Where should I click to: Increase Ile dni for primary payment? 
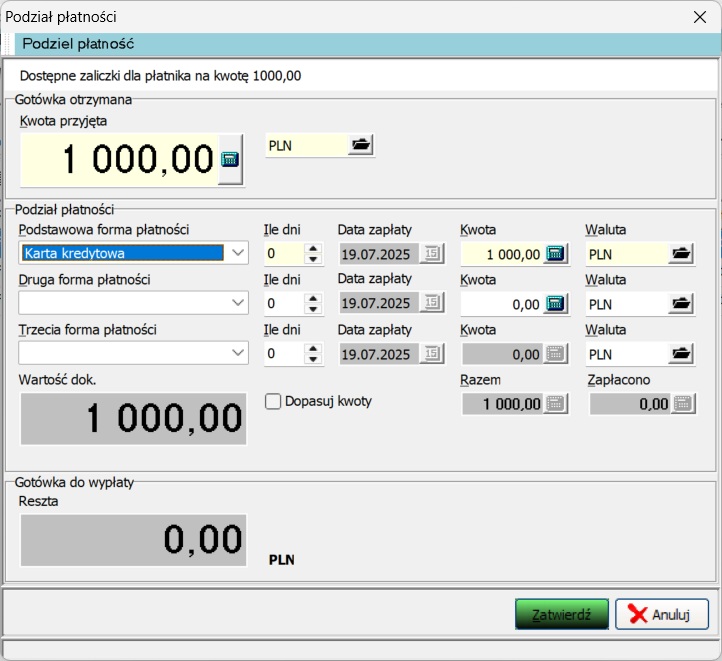pos(314,248)
